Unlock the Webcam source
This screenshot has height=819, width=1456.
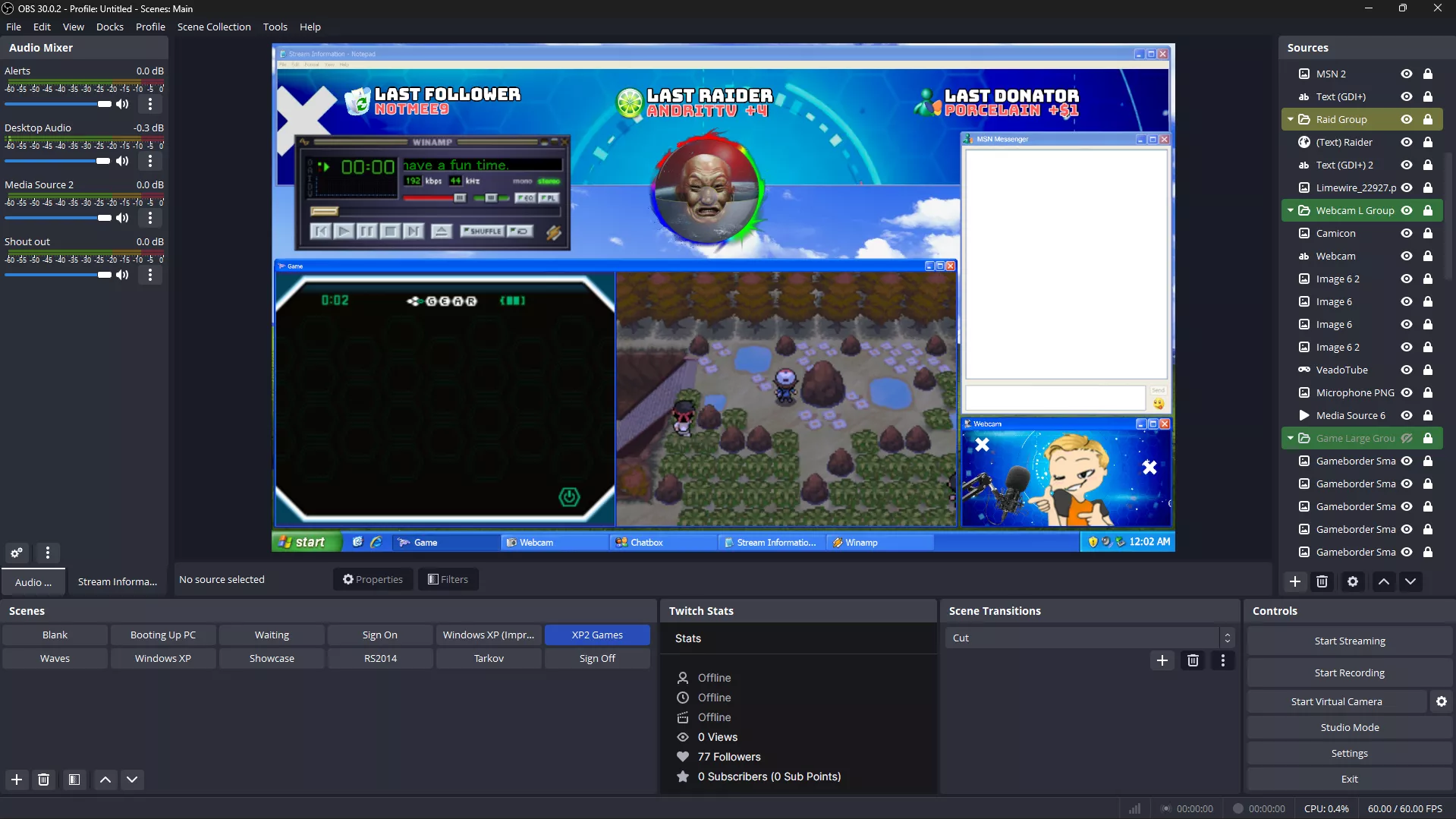click(x=1427, y=256)
